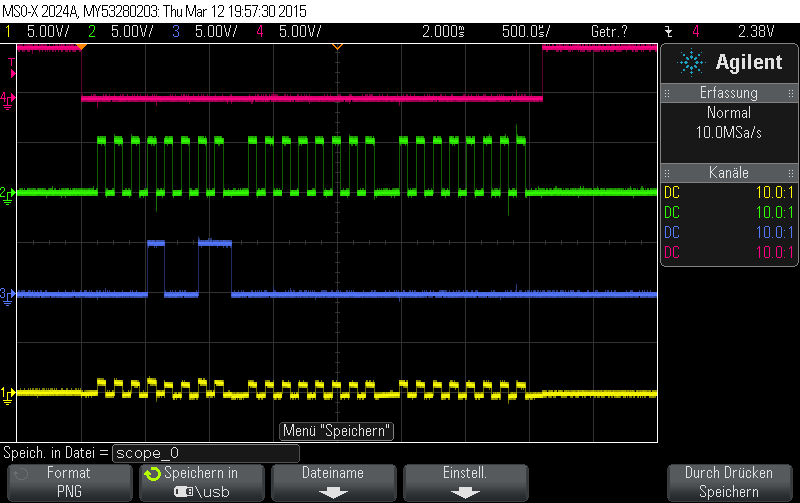Click the trigger source channel 4 indicator
Screen dimensions: 800x503
point(695,32)
